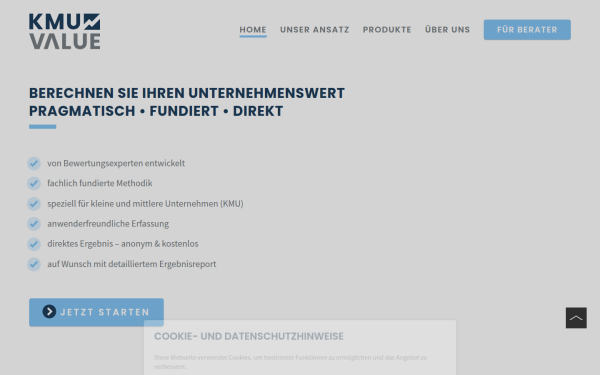Click text 'auf Wunsch mit detailliertem Ergebnisreport'
Image resolution: width=600 pixels, height=375 pixels.
click(132, 264)
